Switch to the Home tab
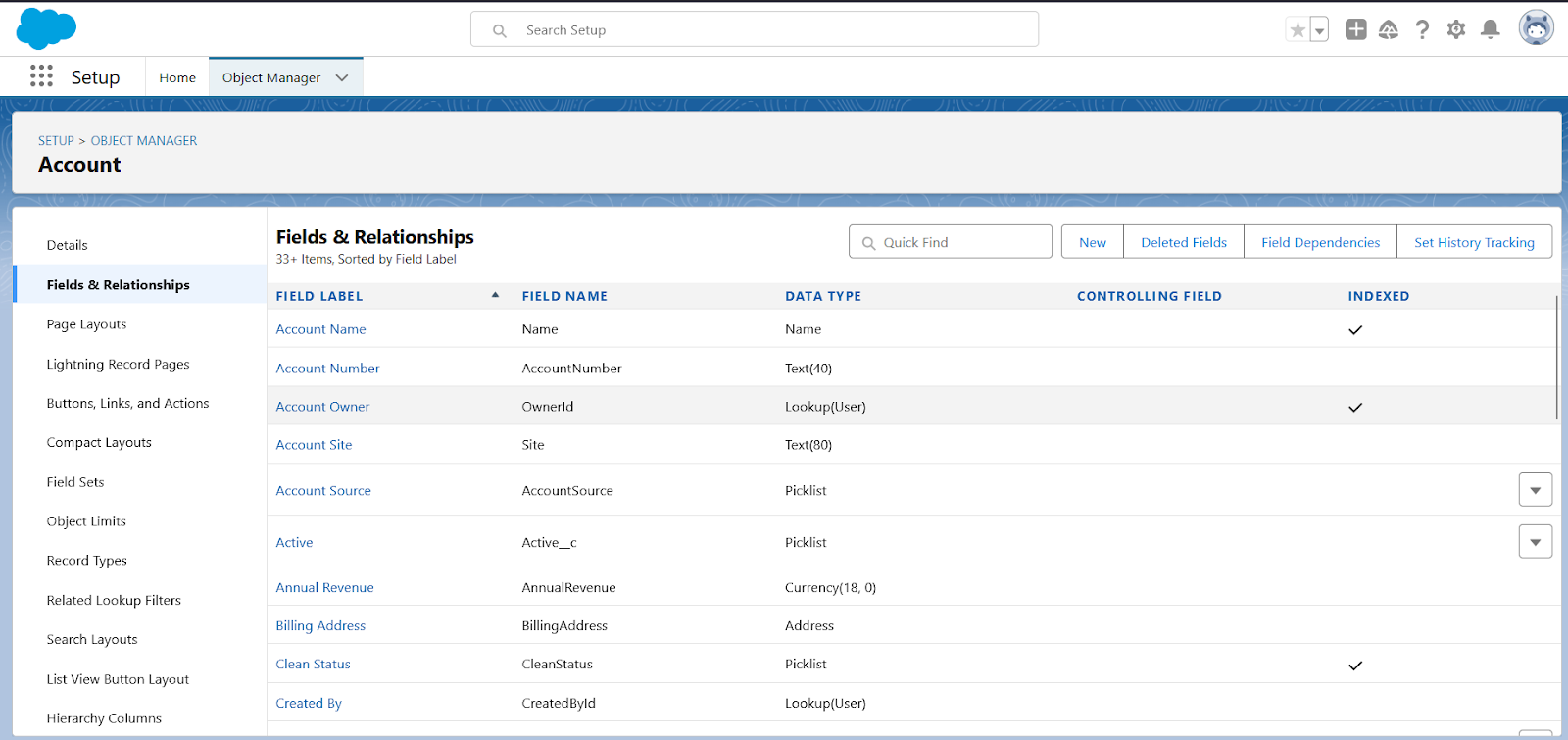The image size is (1568, 740). pos(177,77)
